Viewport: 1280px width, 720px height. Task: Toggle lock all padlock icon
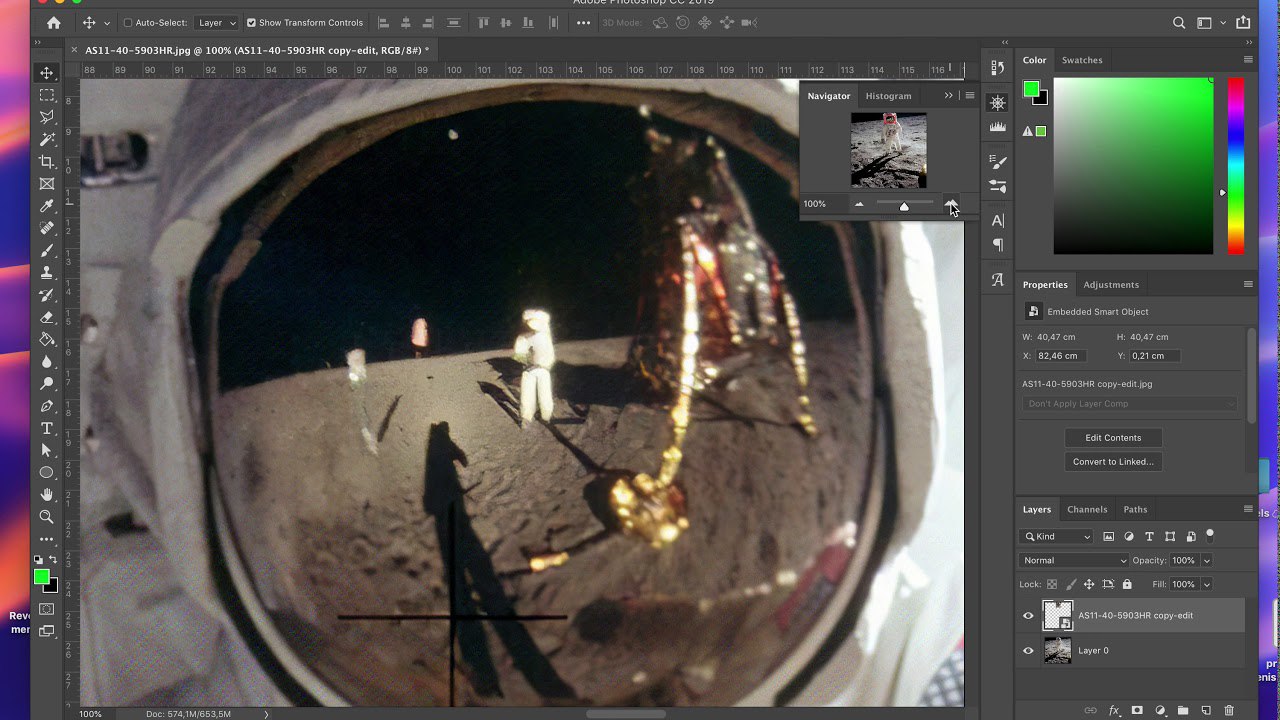(1127, 584)
